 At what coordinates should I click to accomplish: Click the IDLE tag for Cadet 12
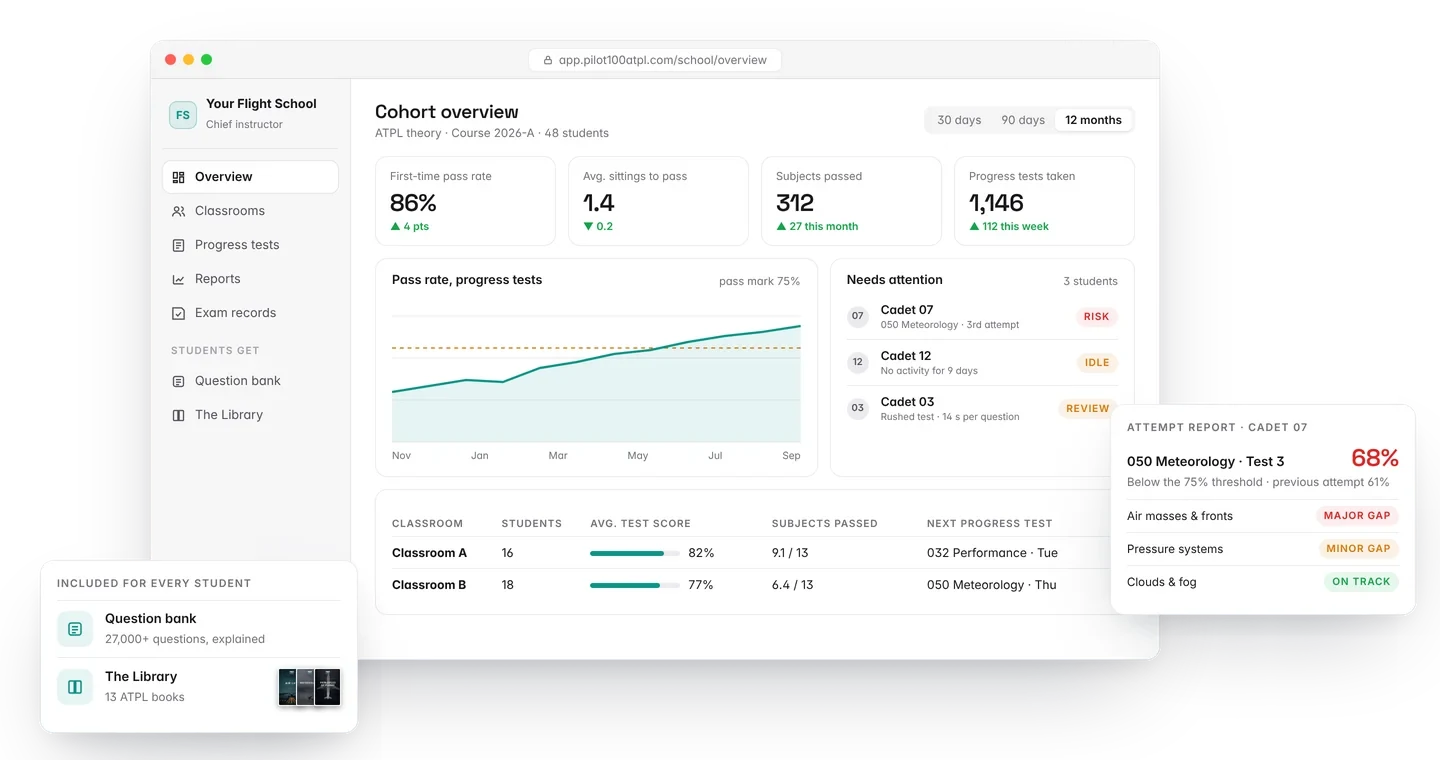click(1097, 363)
